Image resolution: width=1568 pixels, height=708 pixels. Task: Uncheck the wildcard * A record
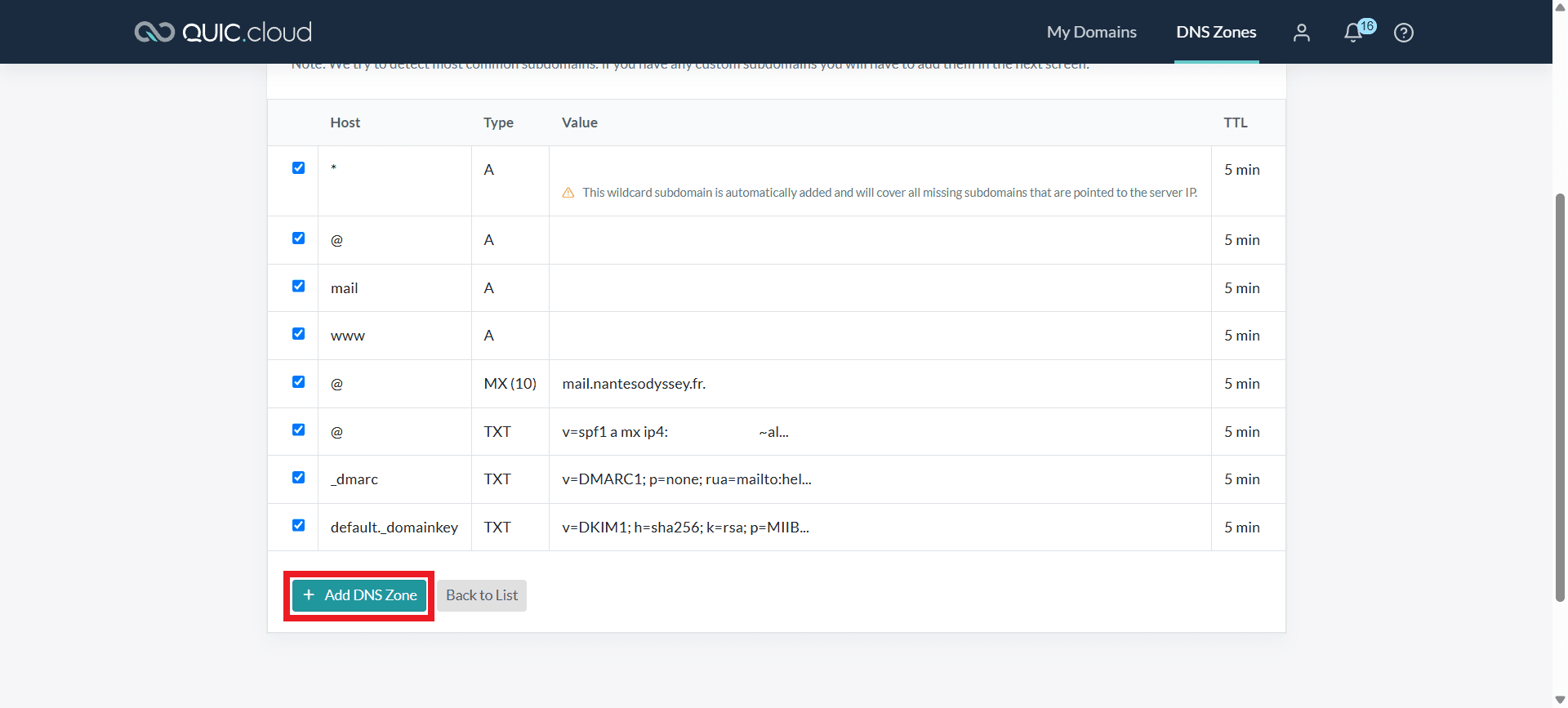299,168
